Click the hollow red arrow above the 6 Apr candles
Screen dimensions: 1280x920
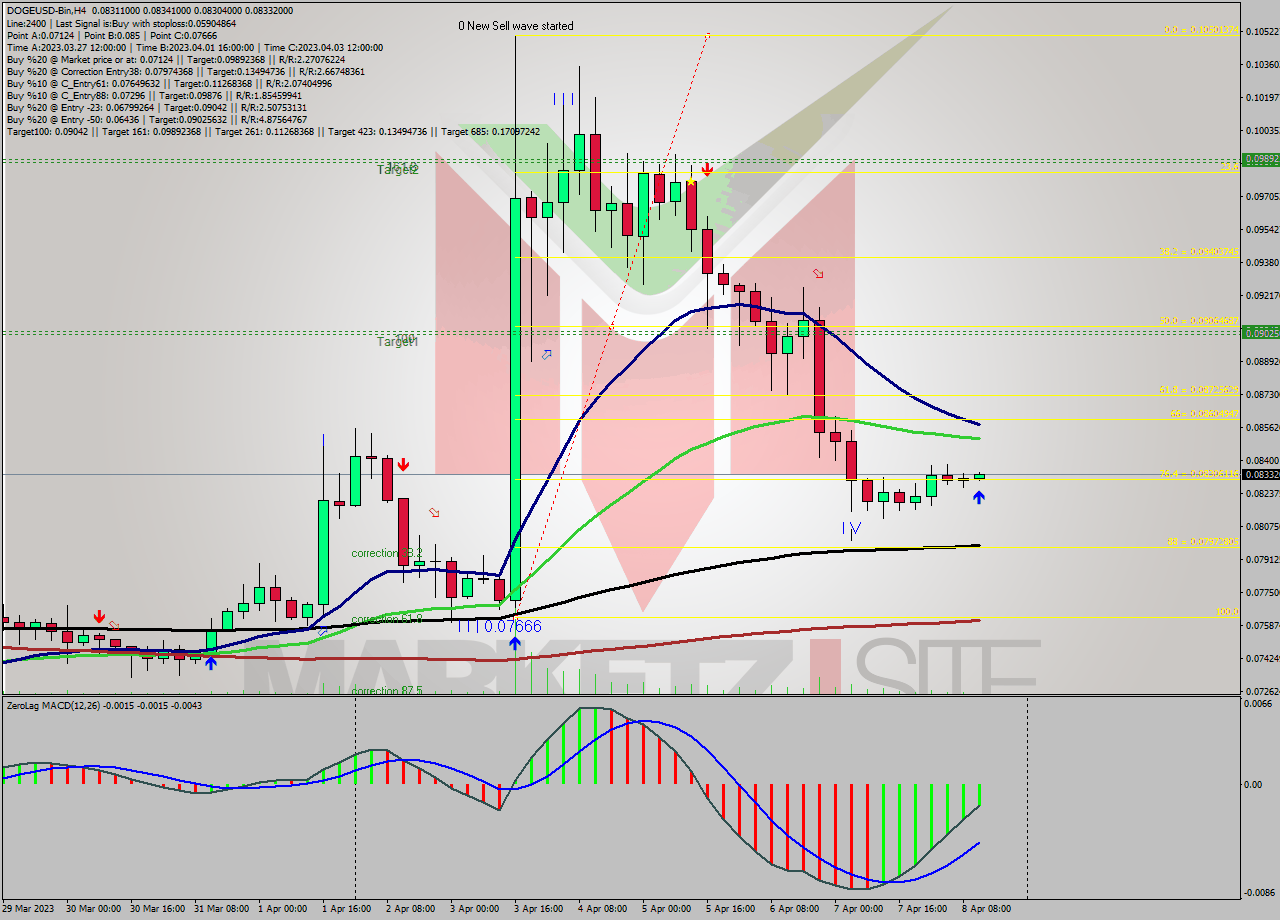818,273
